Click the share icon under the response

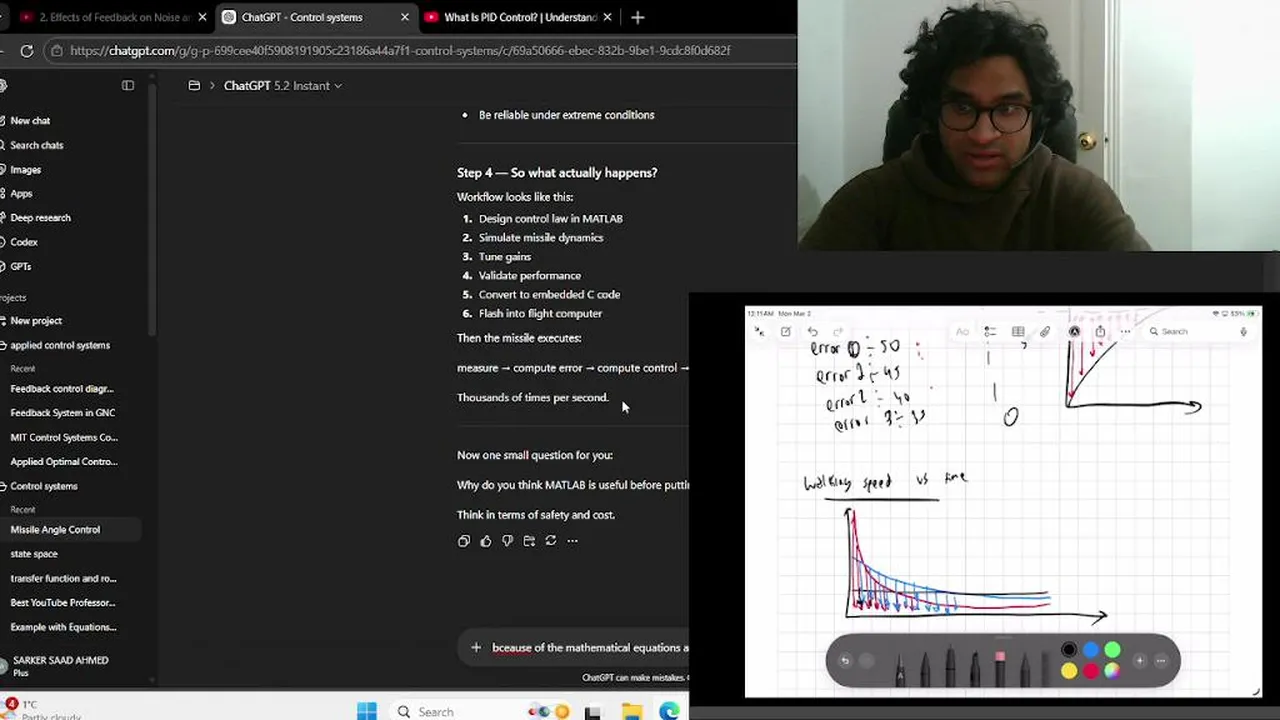(x=529, y=541)
